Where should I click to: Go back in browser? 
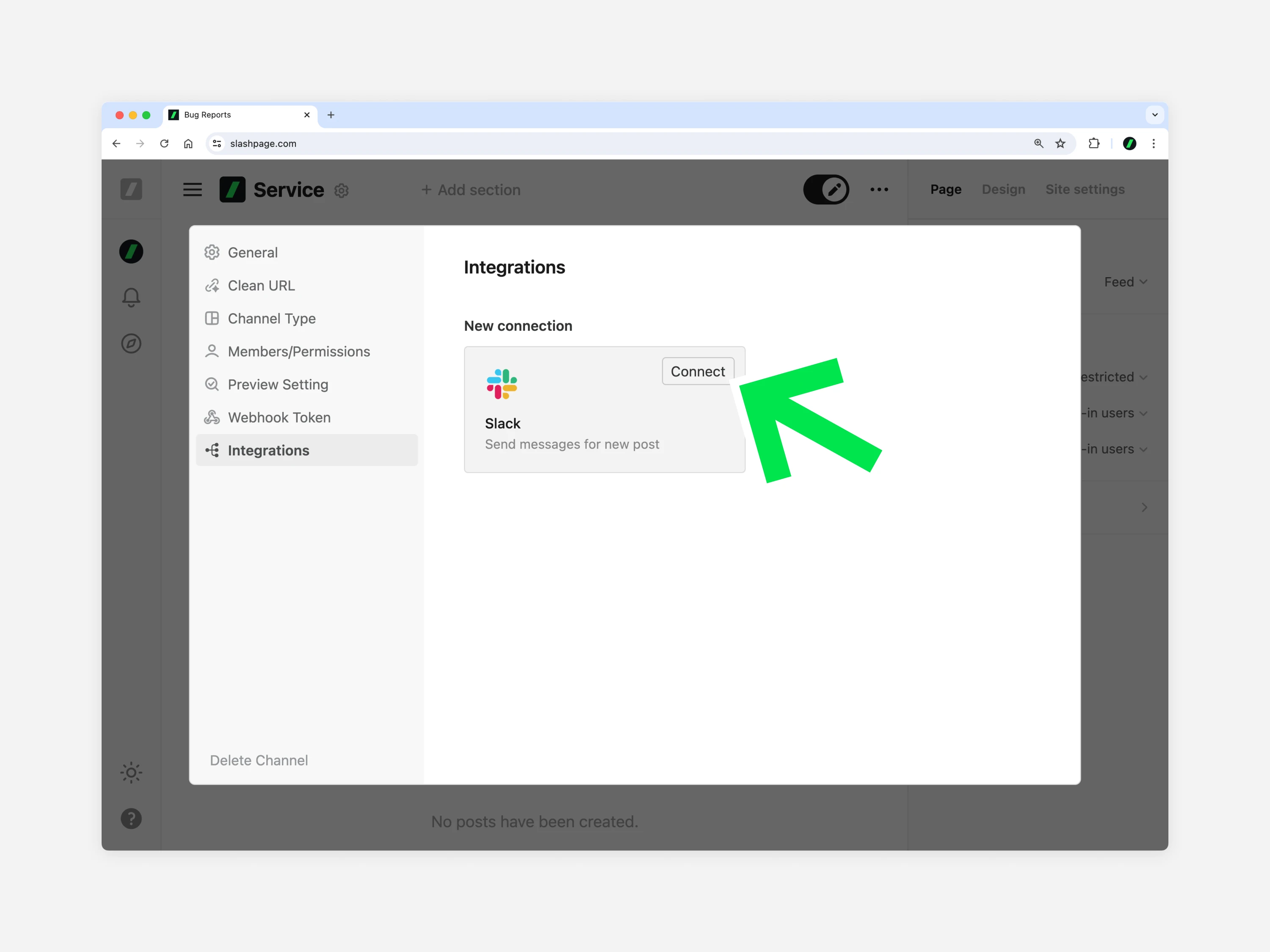116,143
